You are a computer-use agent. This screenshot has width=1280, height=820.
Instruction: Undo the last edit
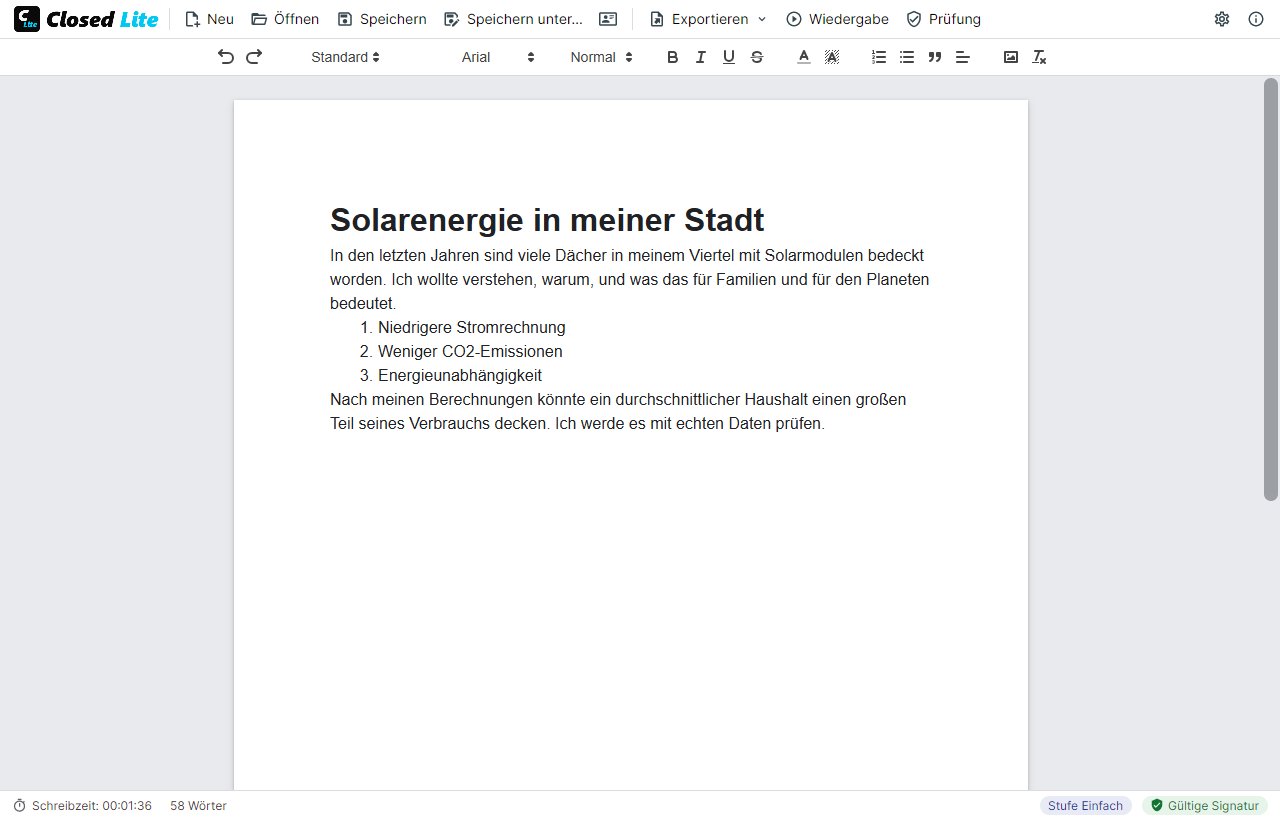coord(226,57)
